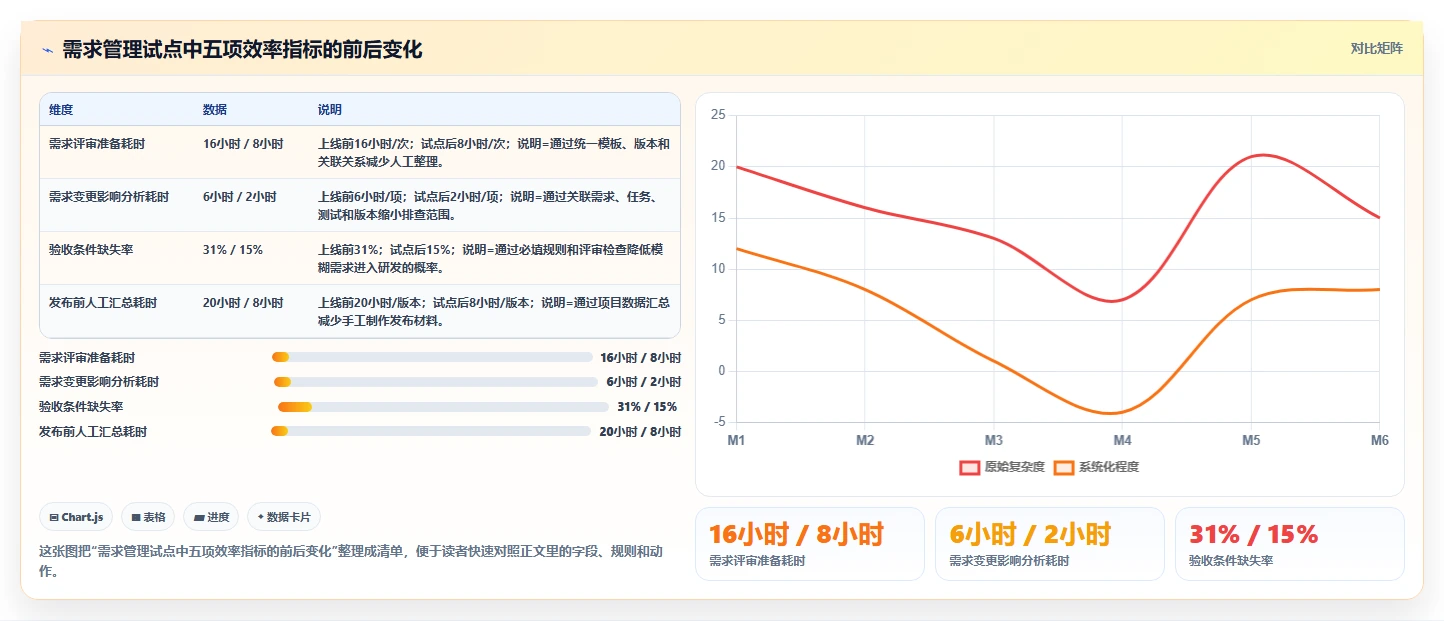Click the caption paragraph starting 这张图把
Screen dimensions: 1444x621
[x=351, y=561]
